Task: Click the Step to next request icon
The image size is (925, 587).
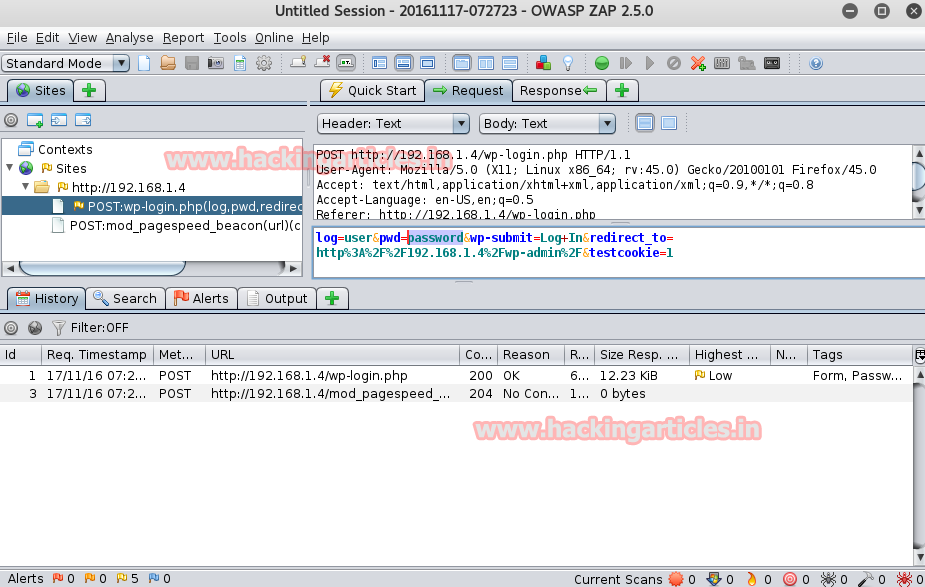Action: pyautogui.click(x=626, y=63)
